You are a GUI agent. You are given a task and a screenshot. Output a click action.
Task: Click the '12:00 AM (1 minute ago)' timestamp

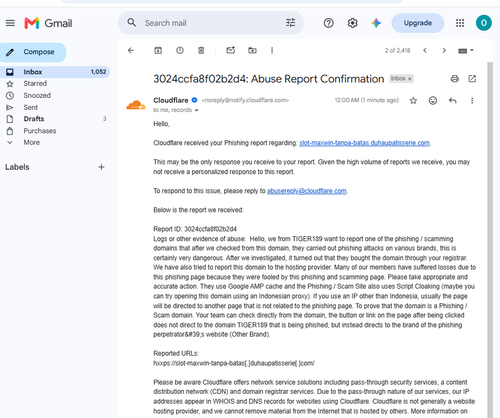367,100
